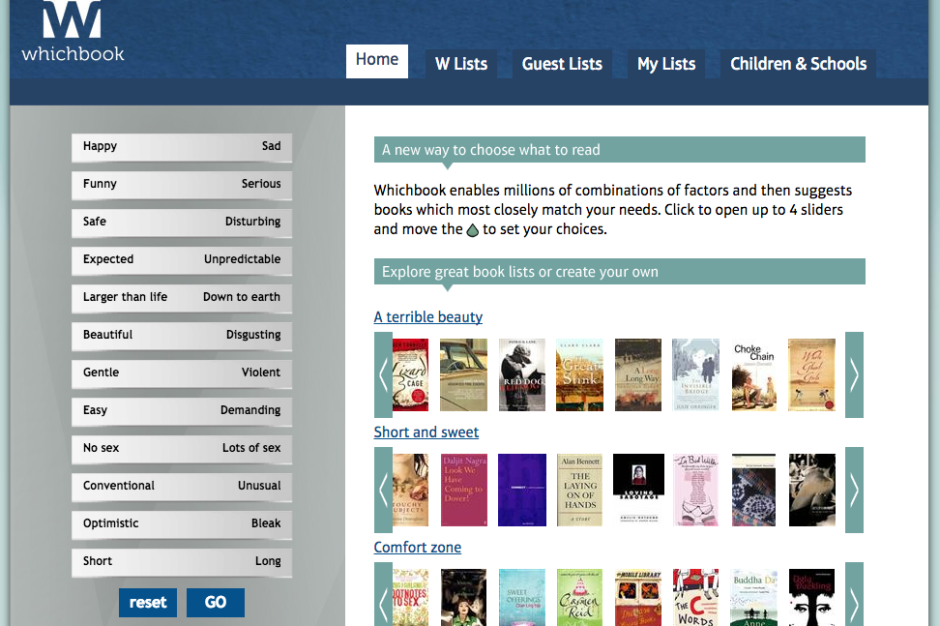Reset all the slider choices

point(147,602)
